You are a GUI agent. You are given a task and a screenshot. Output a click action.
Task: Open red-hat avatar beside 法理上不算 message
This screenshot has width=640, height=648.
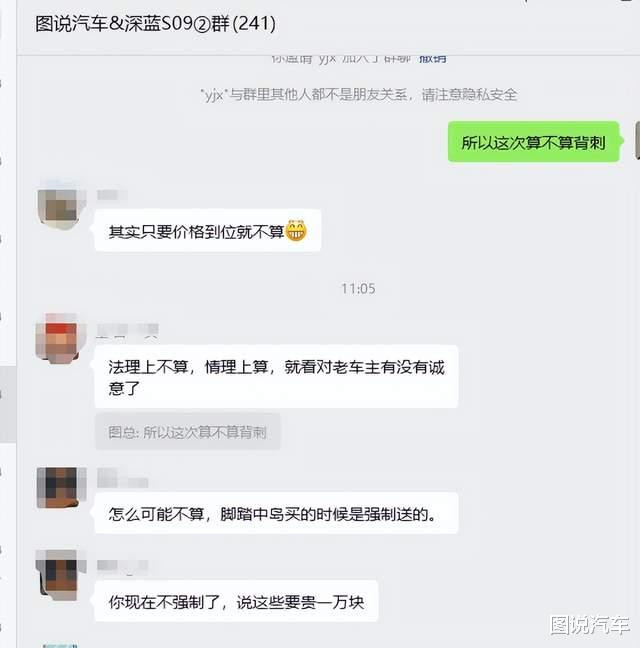pyautogui.click(x=58, y=338)
